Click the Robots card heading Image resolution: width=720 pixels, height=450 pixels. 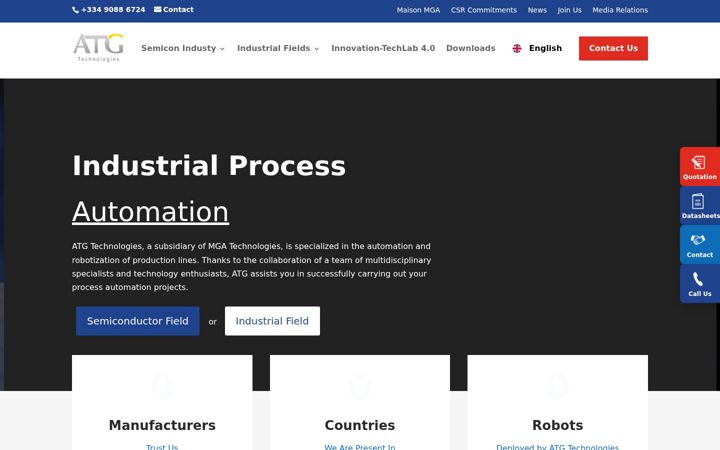pos(557,425)
